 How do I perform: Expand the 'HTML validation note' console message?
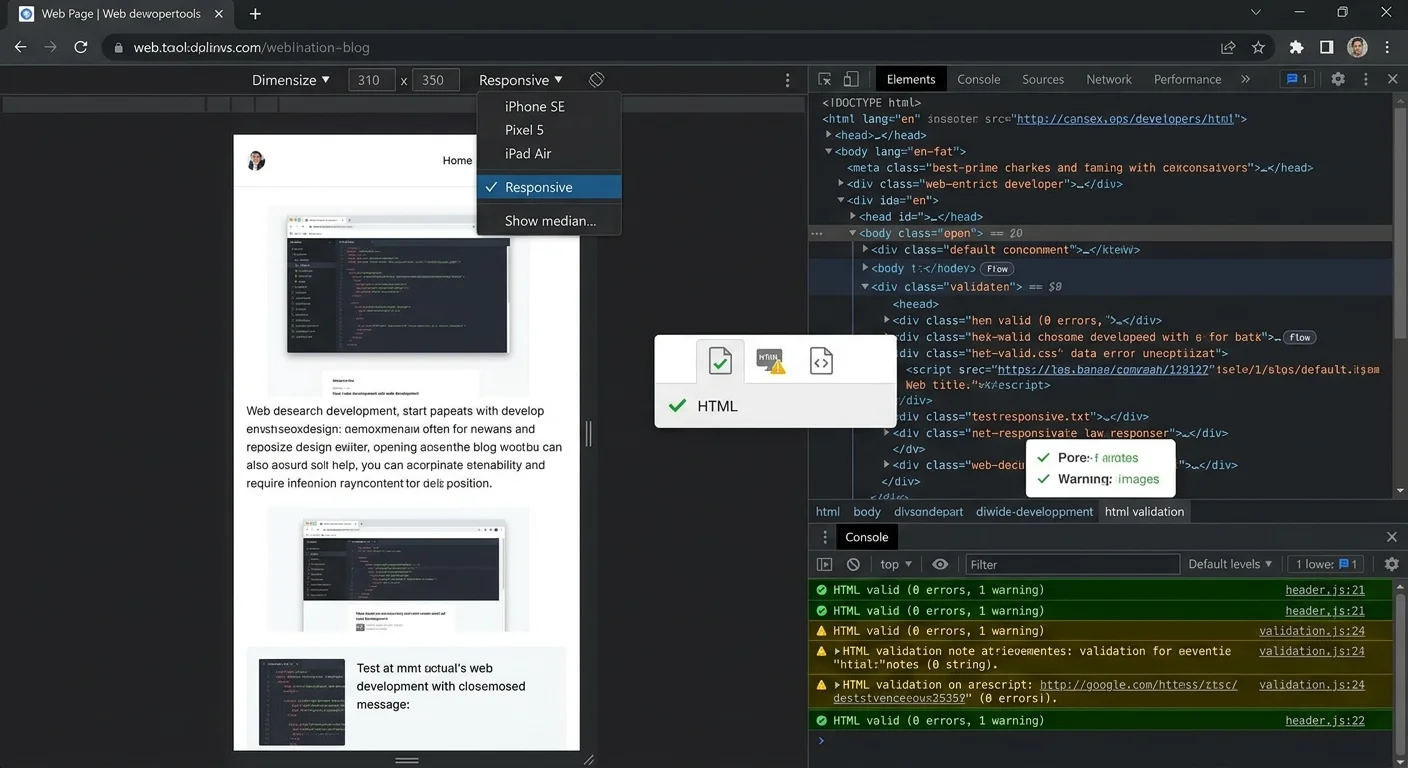pos(838,651)
